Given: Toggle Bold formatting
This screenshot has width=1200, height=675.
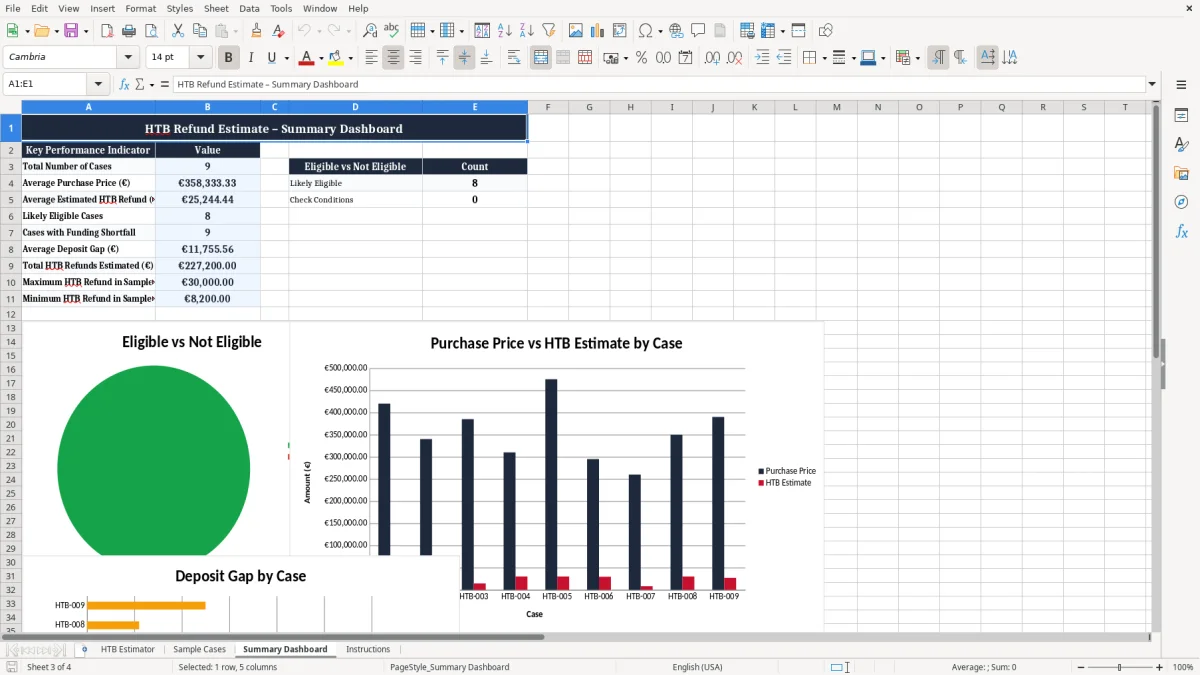Looking at the screenshot, I should click(229, 58).
